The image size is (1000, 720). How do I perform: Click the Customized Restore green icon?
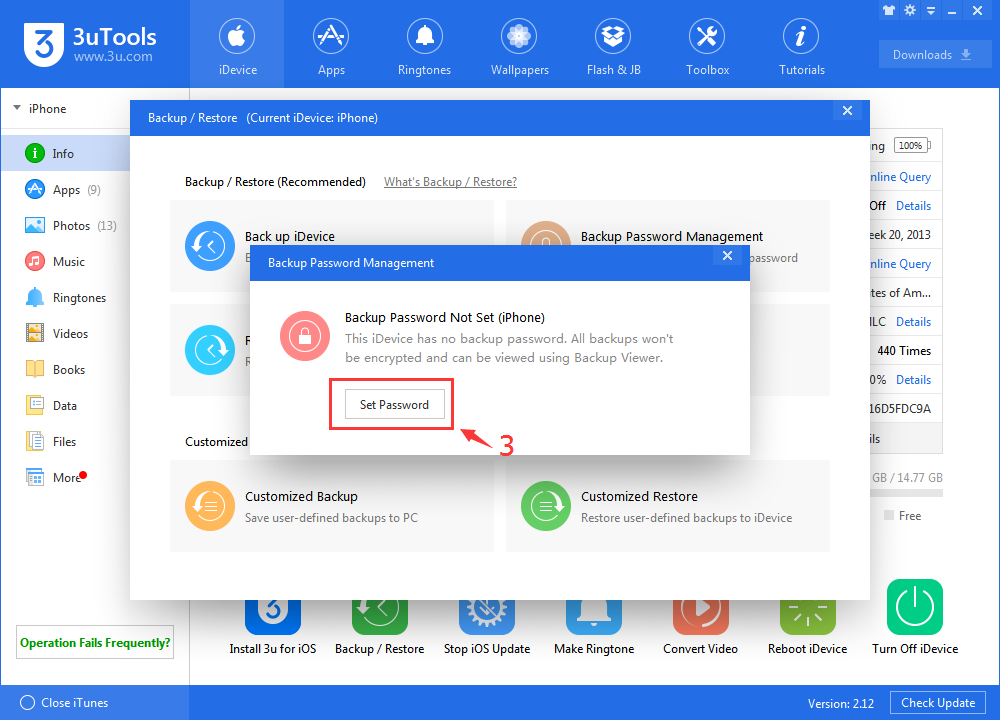546,506
